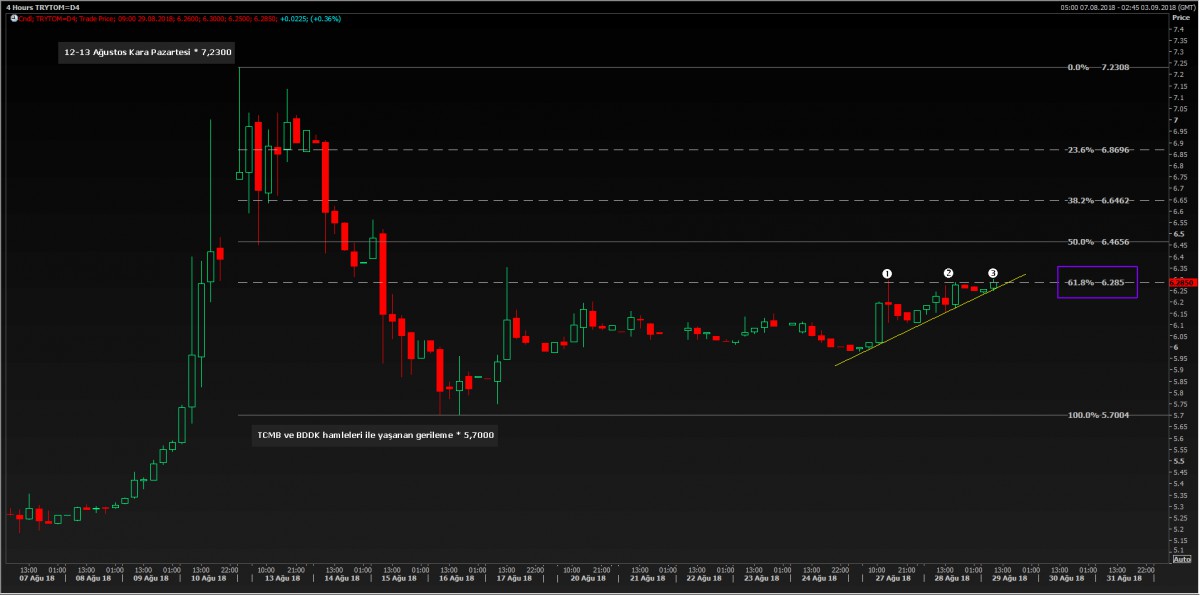Click the 23.6% 6.8696 Fibonacci level label

[1096, 150]
